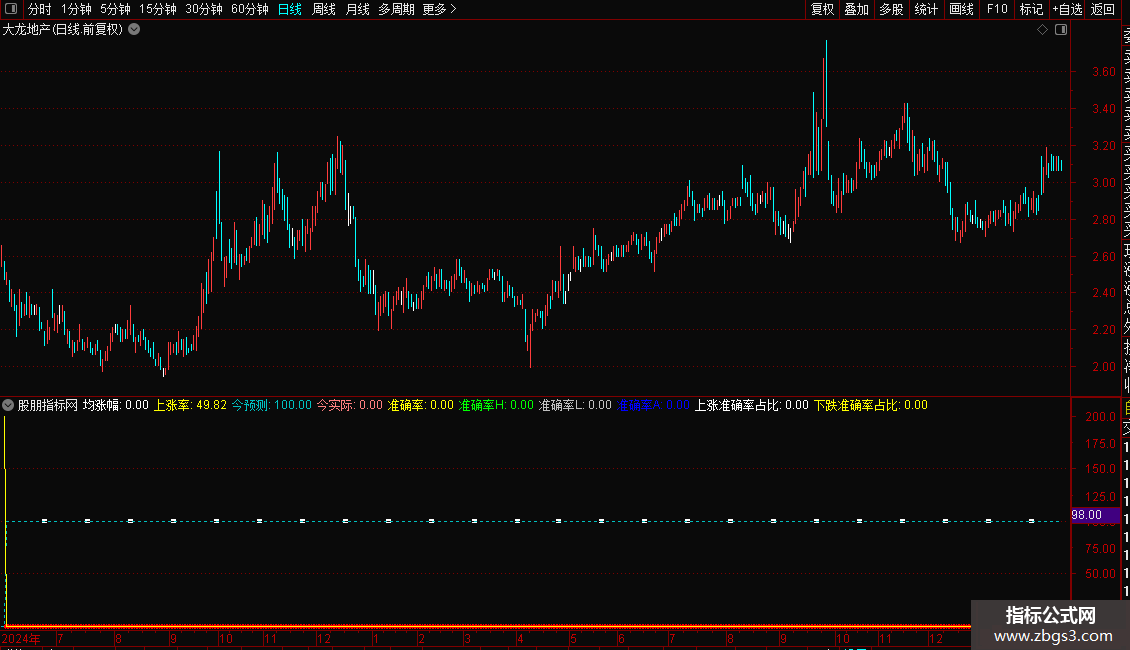
Task: Expand the 更多 periods menu
Action: [x=440, y=9]
